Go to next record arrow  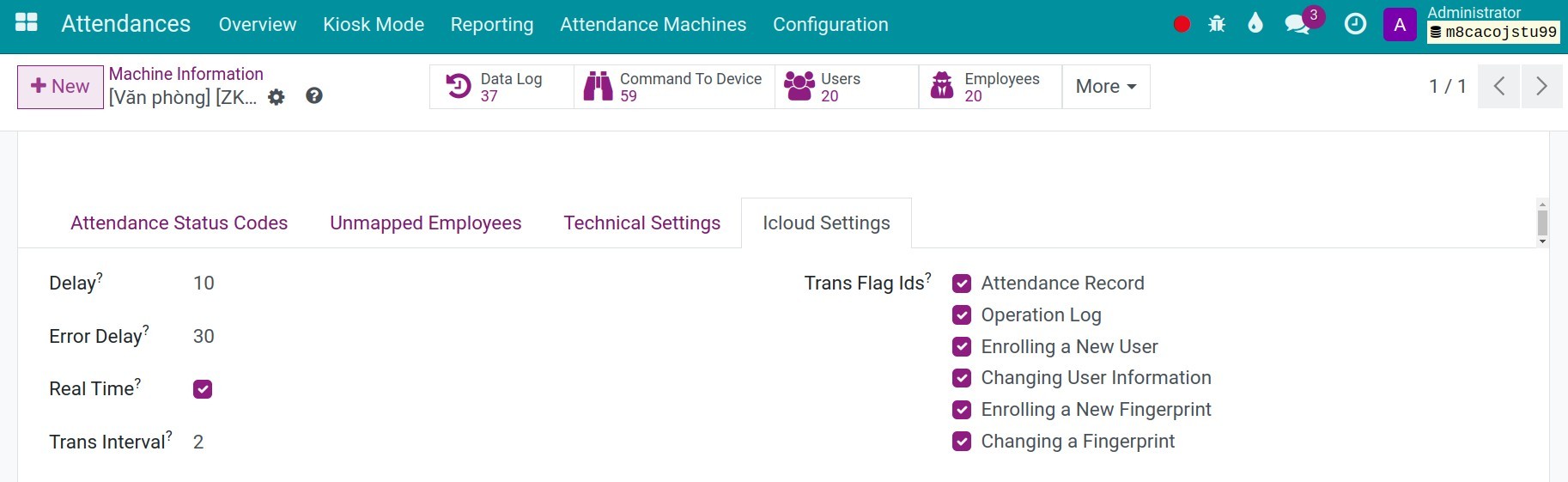click(x=1542, y=86)
